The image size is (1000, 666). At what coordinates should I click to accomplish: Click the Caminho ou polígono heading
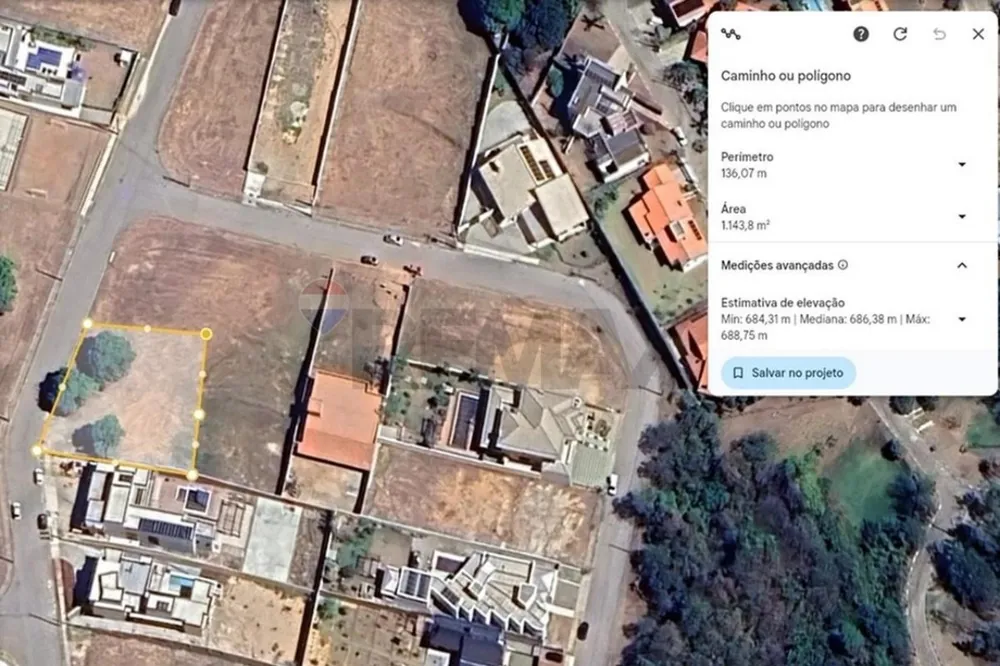(786, 76)
